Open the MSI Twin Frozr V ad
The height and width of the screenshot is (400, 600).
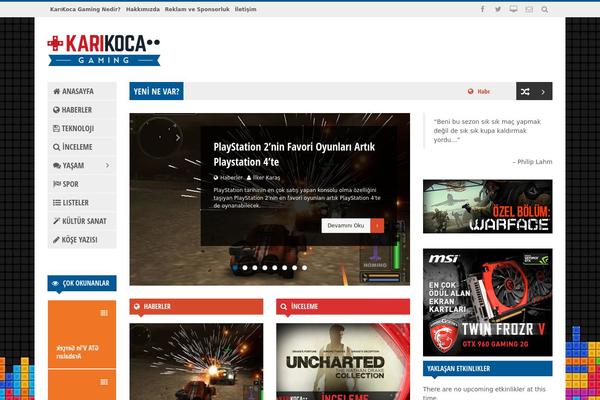coord(488,302)
